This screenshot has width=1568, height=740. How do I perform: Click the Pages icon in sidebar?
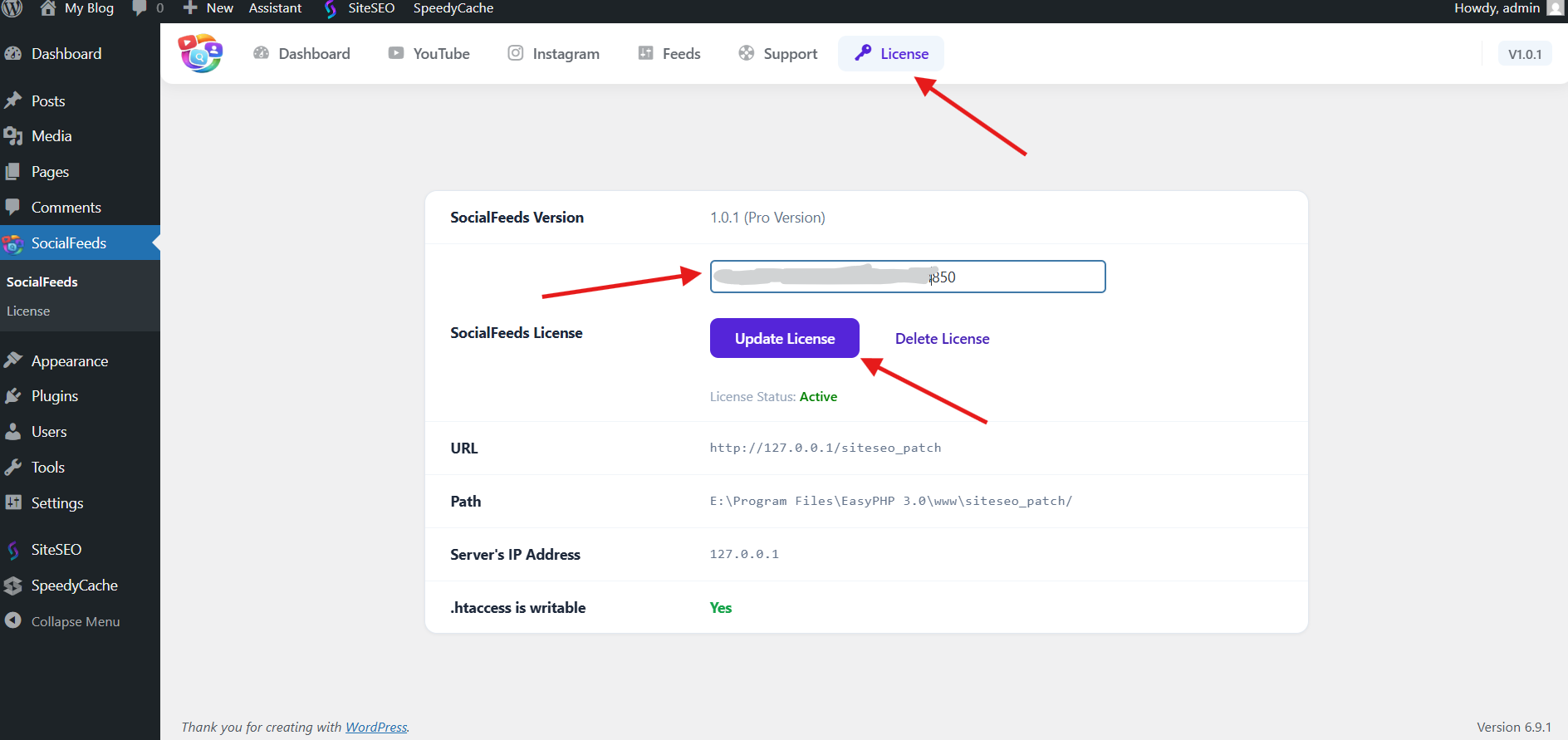pyautogui.click(x=13, y=171)
